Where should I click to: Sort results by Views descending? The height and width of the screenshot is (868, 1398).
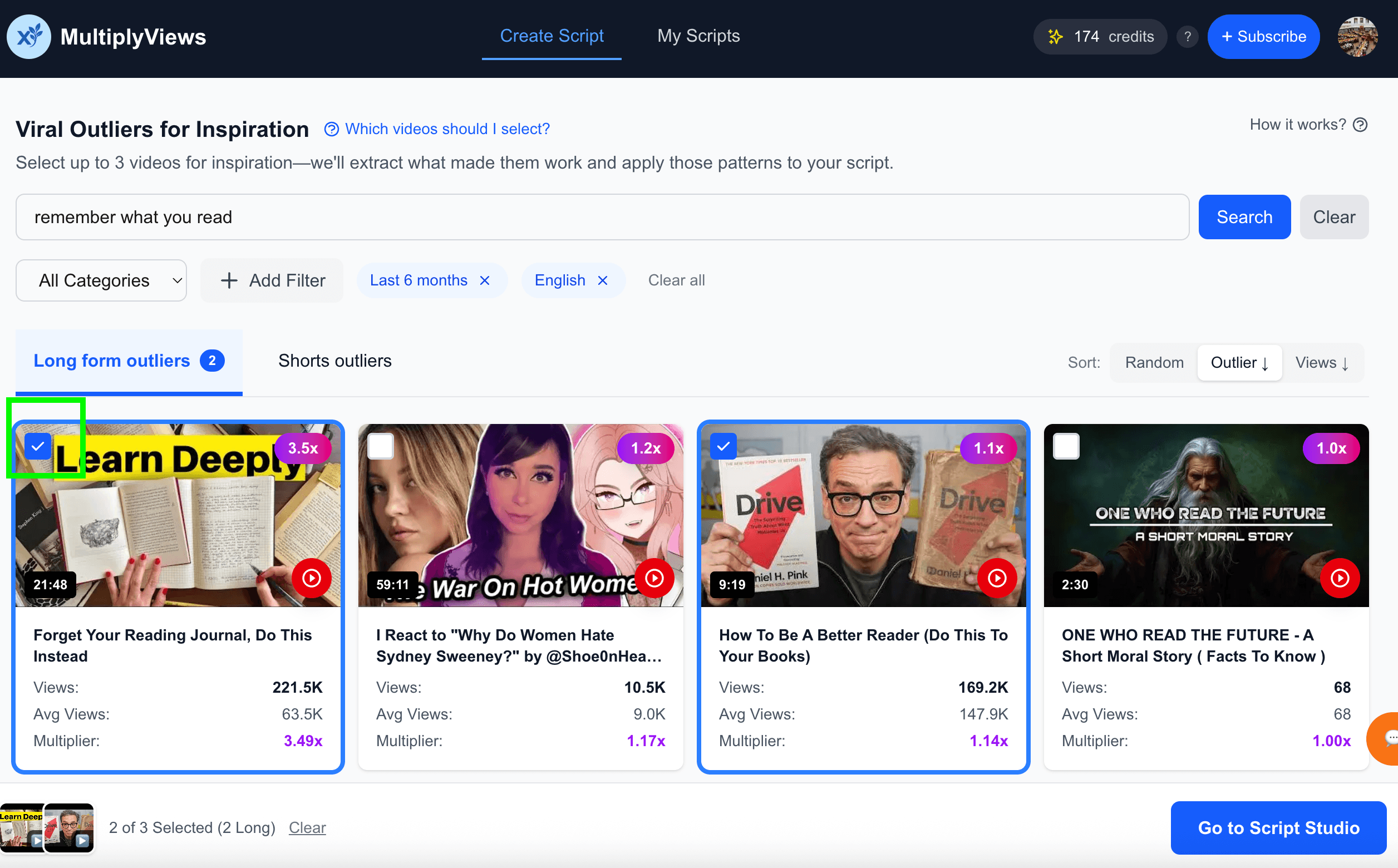click(1322, 362)
